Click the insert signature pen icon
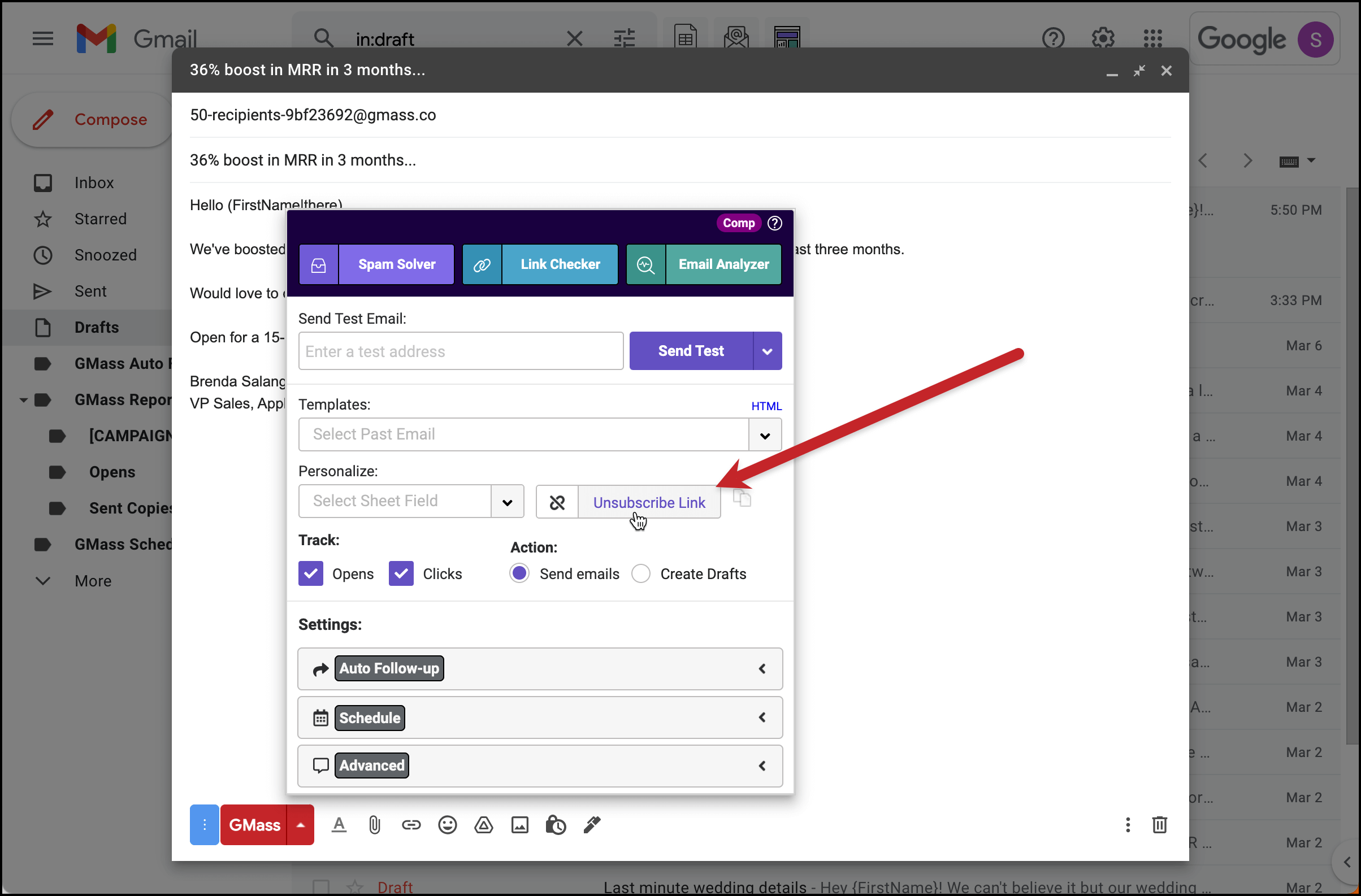 592,825
